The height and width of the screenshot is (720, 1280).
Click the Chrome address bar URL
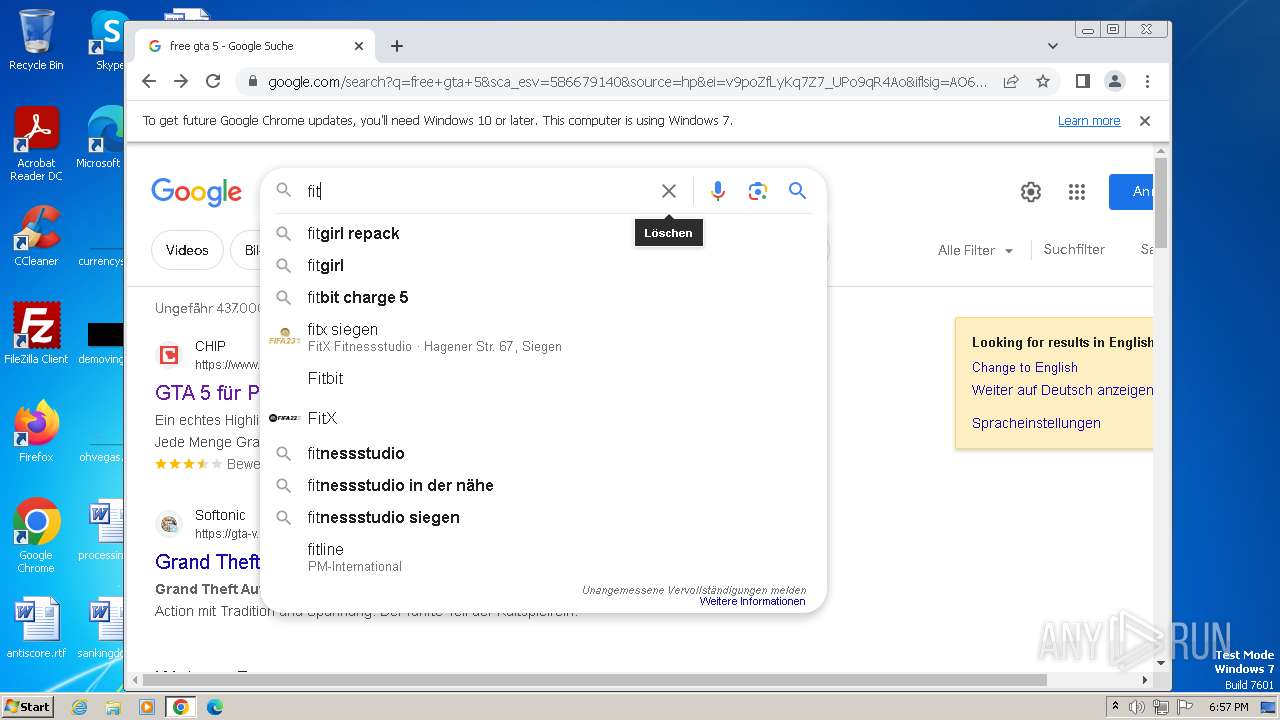[x=627, y=81]
